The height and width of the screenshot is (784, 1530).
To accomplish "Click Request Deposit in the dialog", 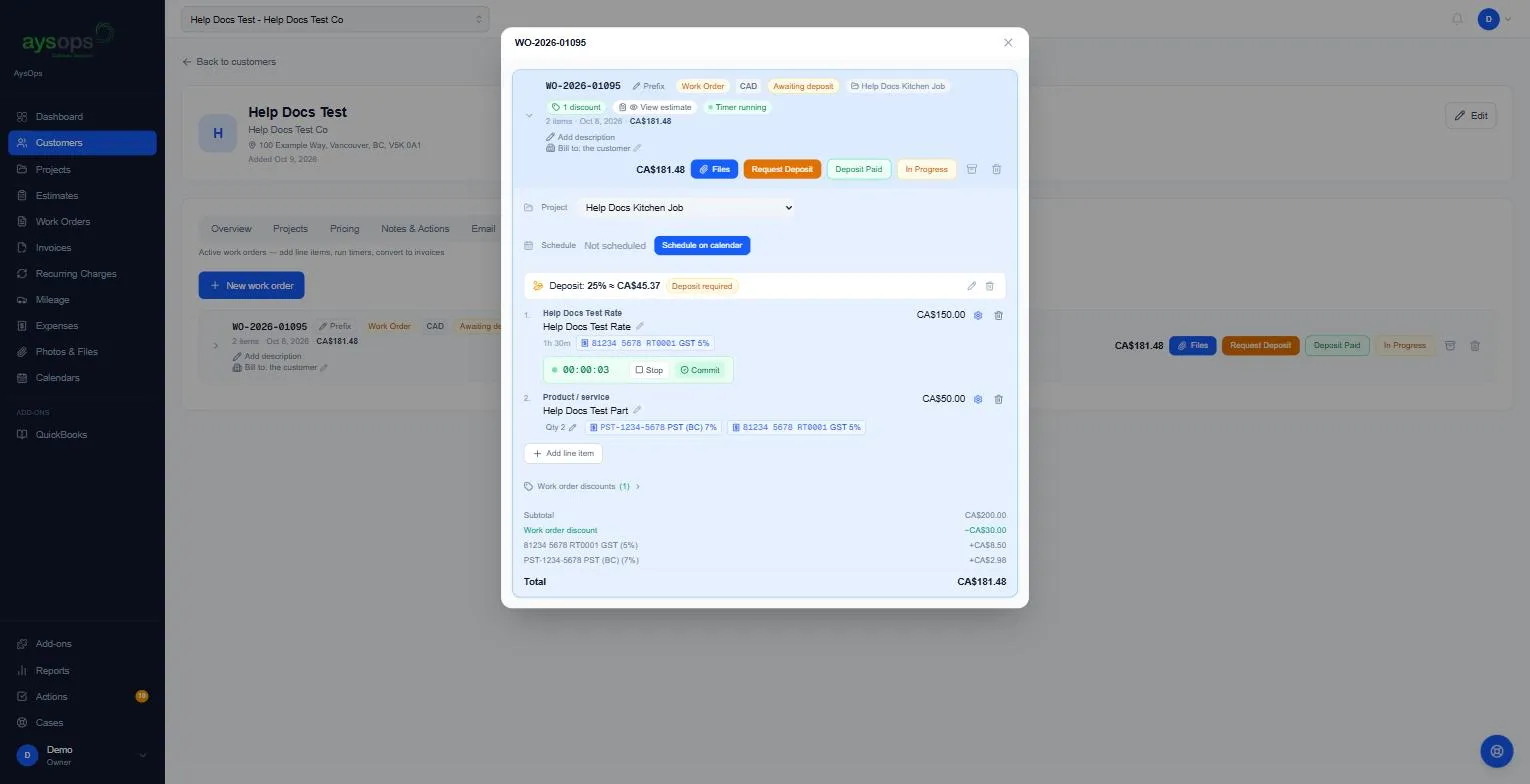I will [782, 169].
